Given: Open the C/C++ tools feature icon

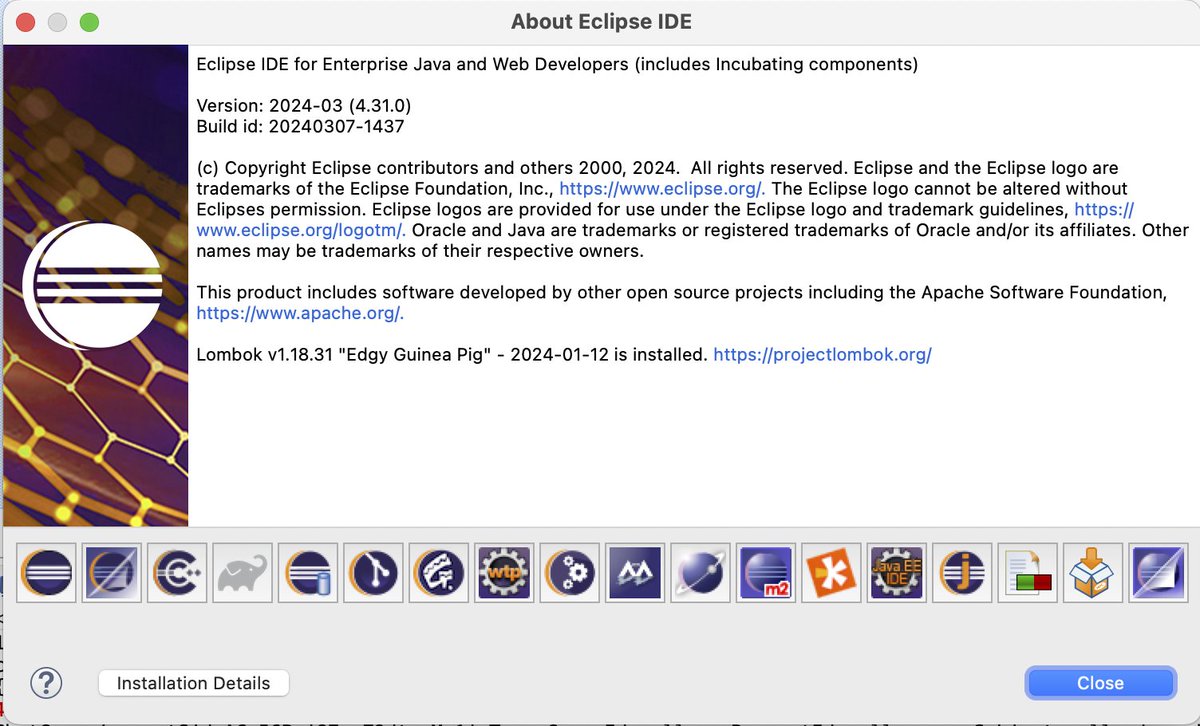Looking at the screenshot, I should coord(178,573).
